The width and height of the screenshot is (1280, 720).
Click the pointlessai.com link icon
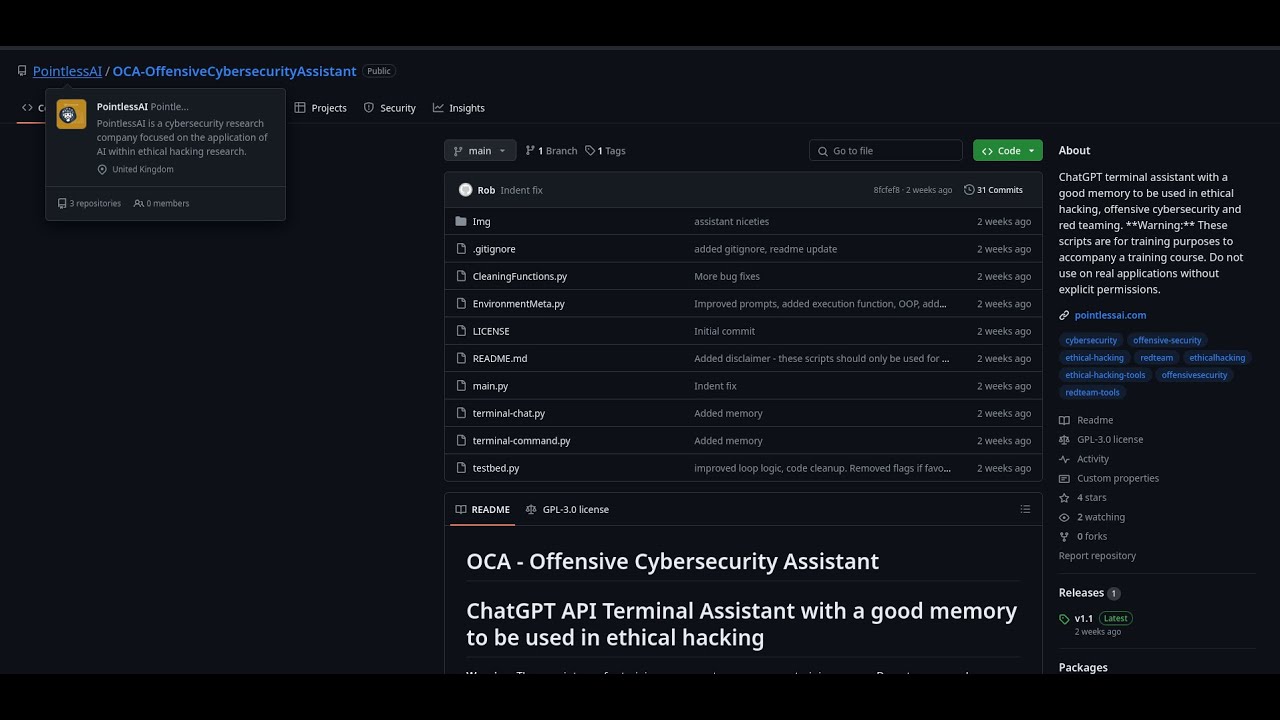tap(1064, 315)
